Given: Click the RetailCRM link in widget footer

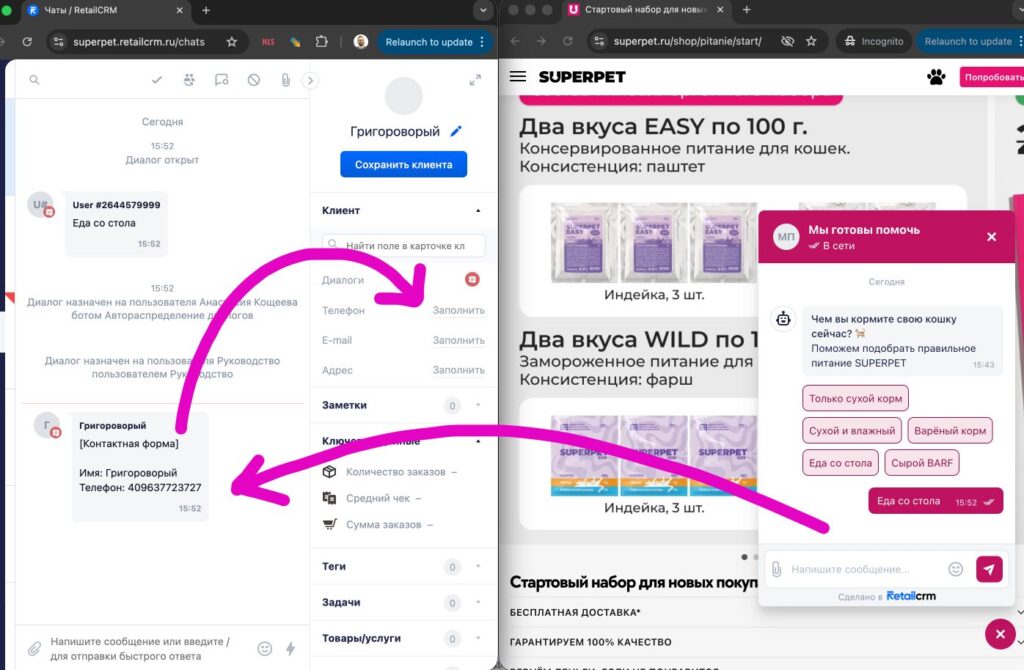Looking at the screenshot, I should pyautogui.click(x=911, y=596).
